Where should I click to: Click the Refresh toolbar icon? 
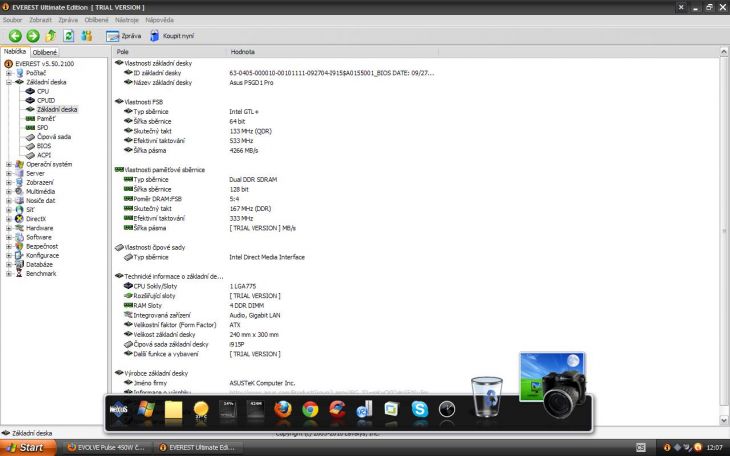pyautogui.click(x=69, y=36)
